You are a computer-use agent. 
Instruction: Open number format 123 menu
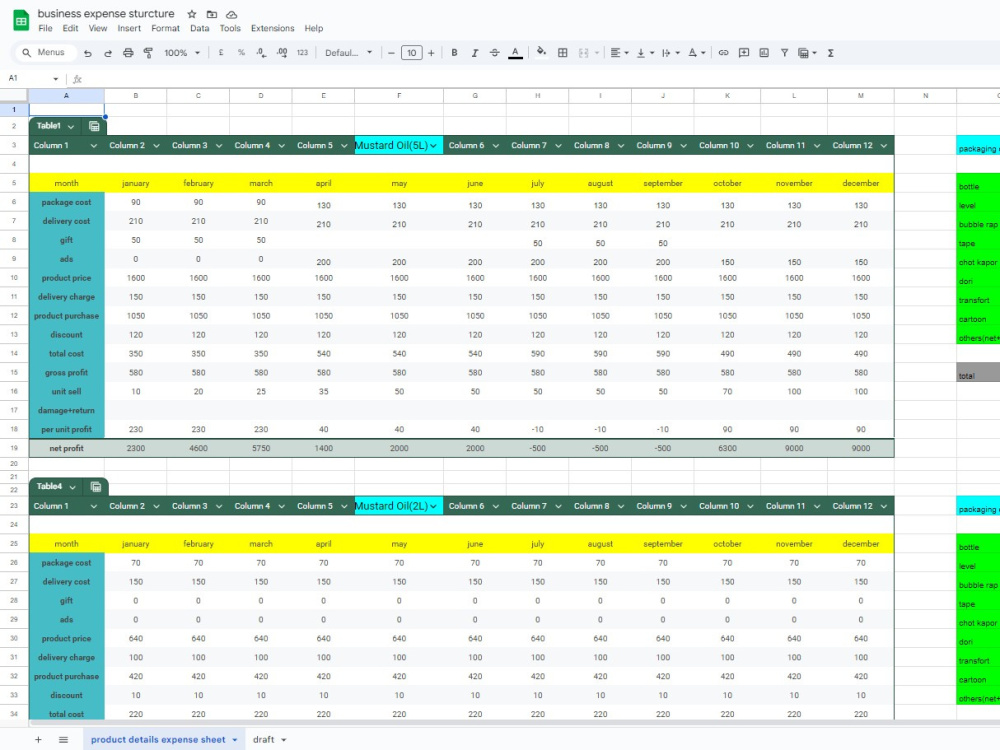(302, 53)
